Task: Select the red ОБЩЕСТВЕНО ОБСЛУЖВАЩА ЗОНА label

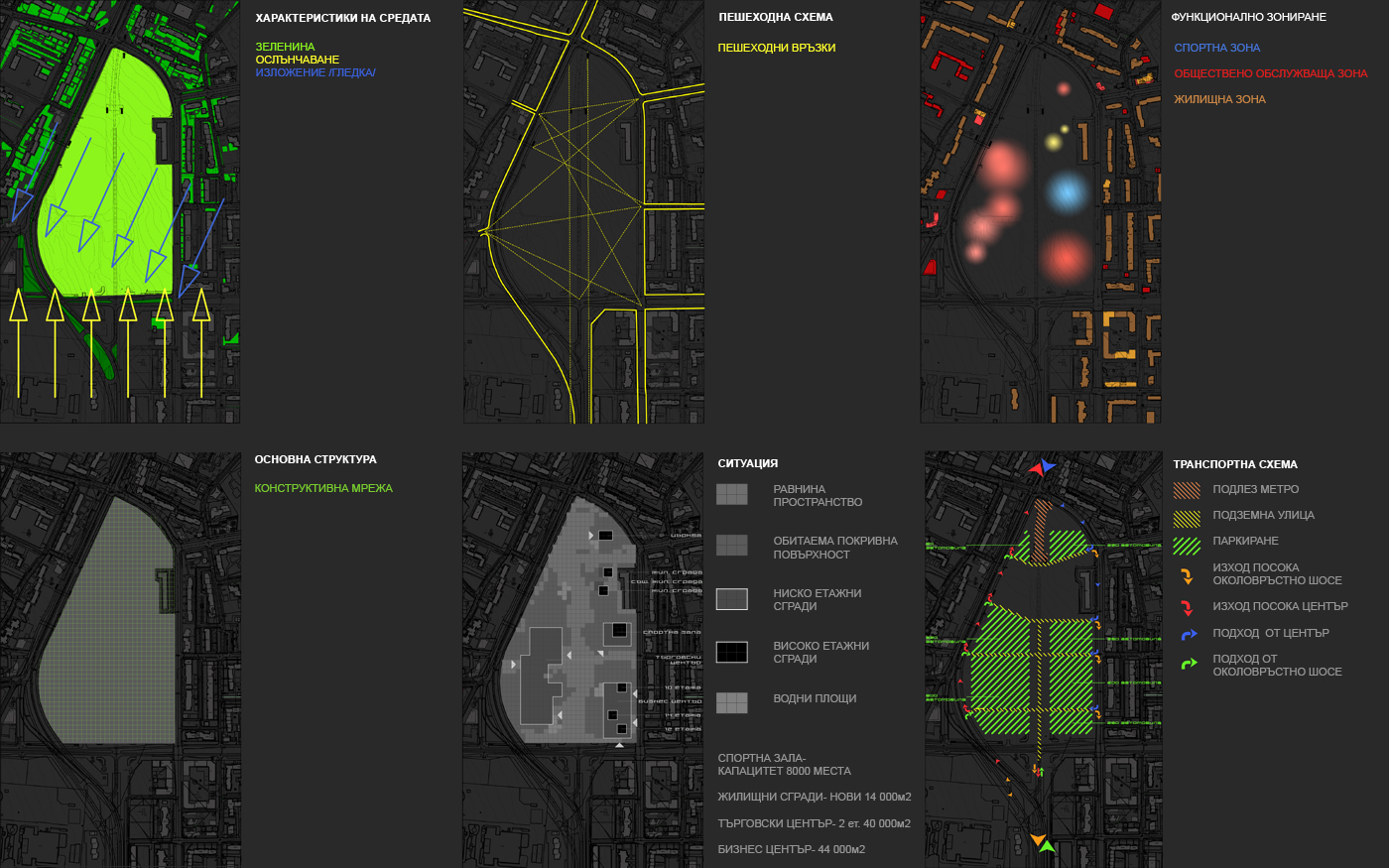Action: pos(1271,73)
